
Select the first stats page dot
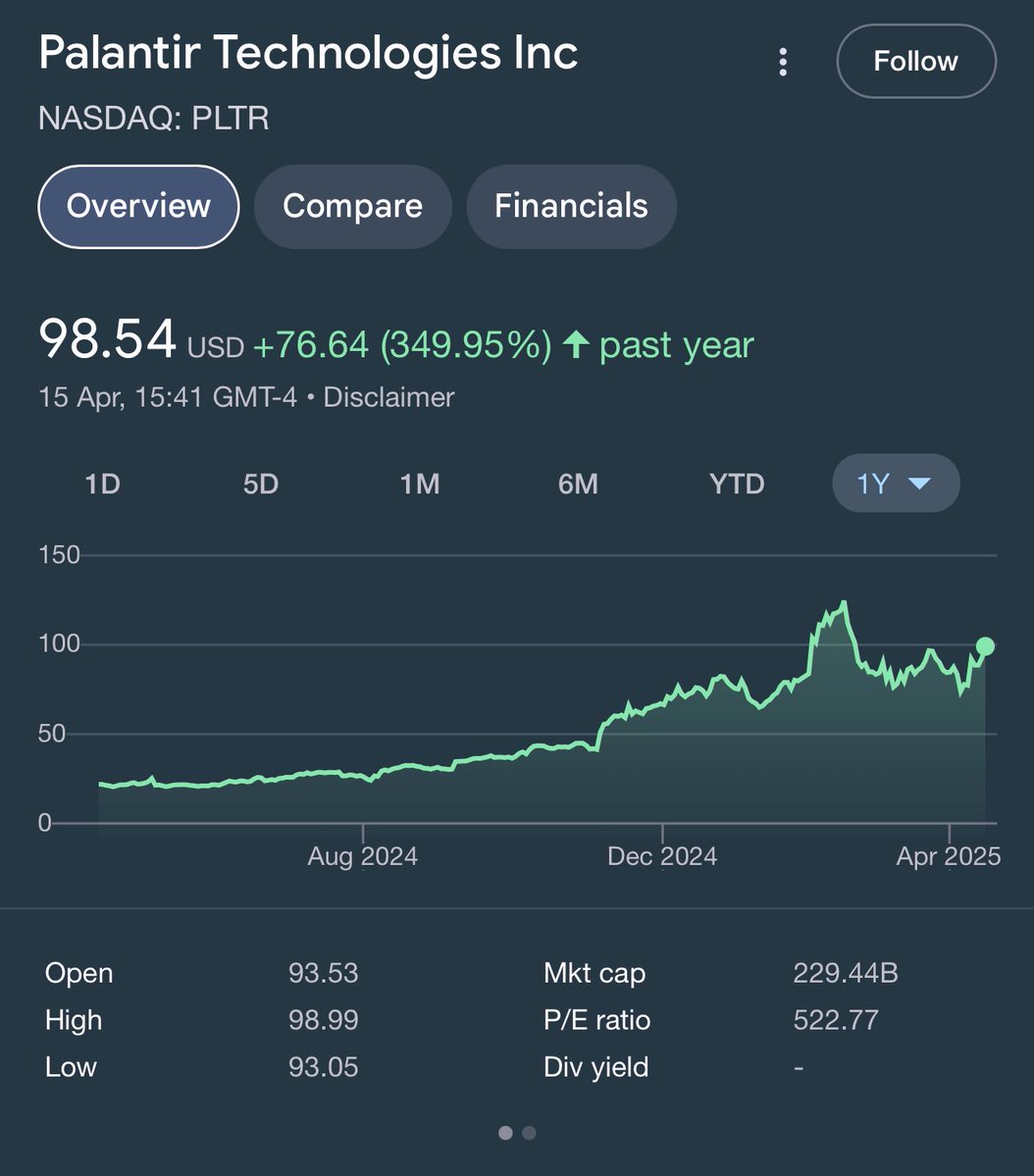(506, 1133)
